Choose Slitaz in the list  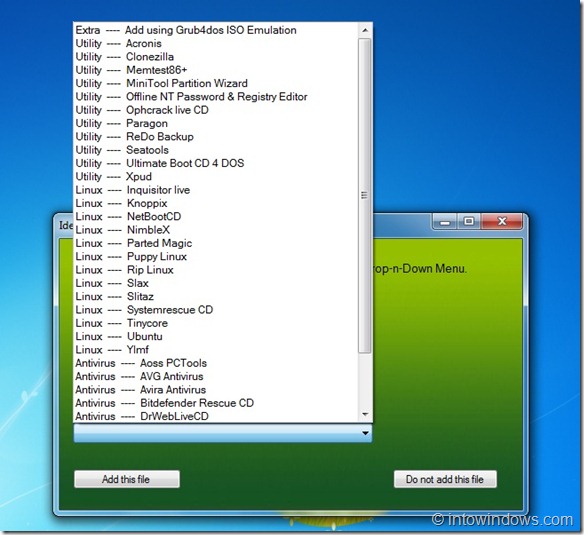[x=216, y=297]
